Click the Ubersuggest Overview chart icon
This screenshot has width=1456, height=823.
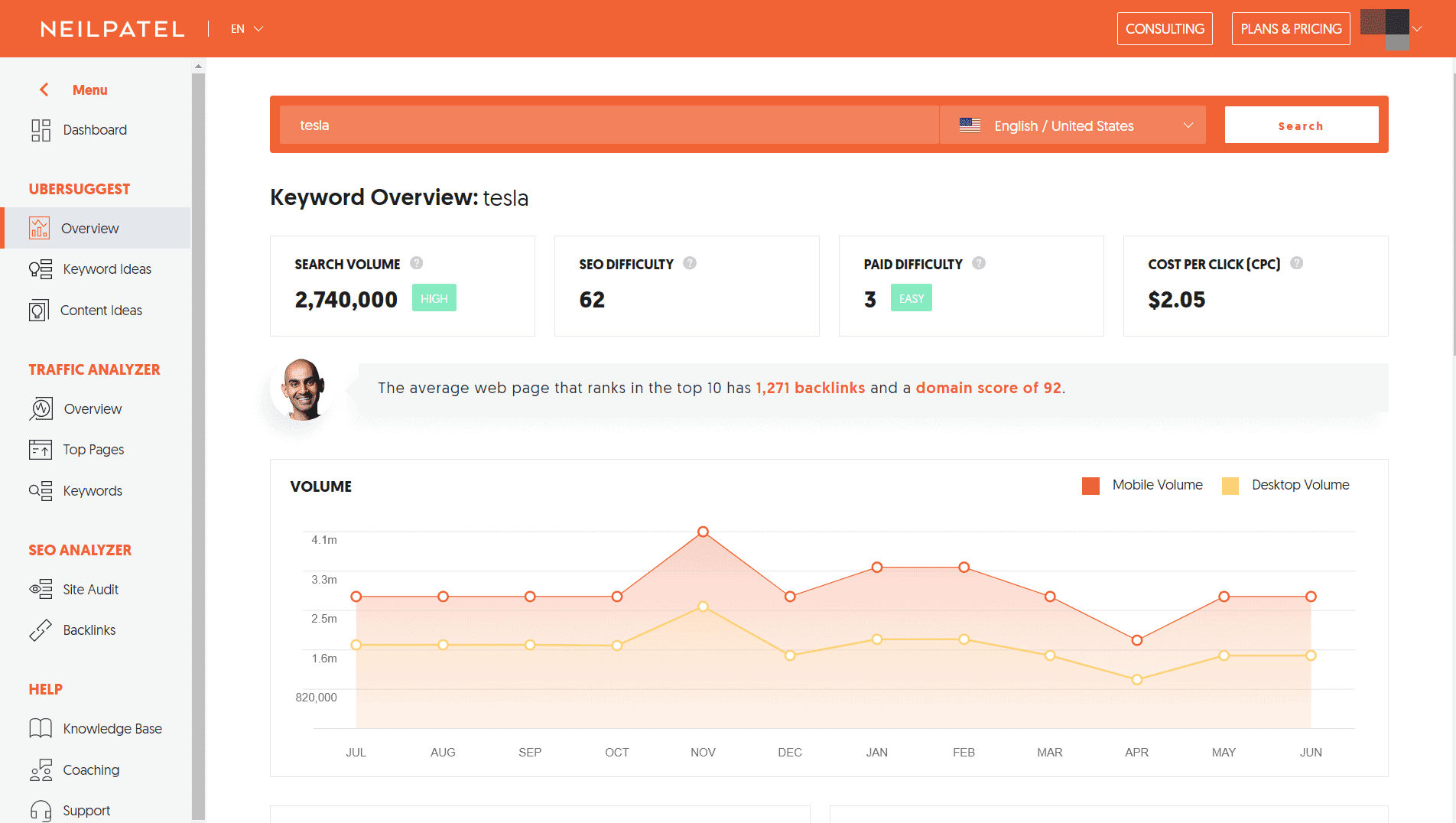coord(39,228)
